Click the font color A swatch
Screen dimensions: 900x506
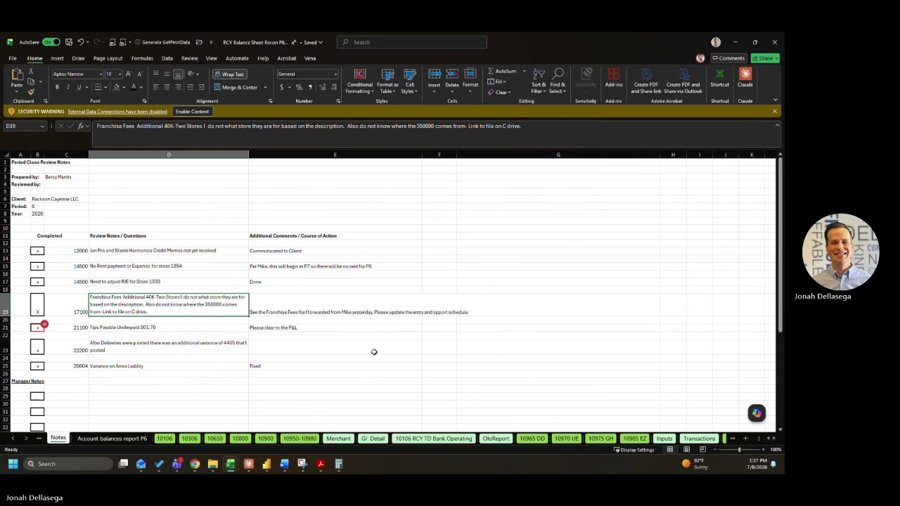[x=134, y=87]
